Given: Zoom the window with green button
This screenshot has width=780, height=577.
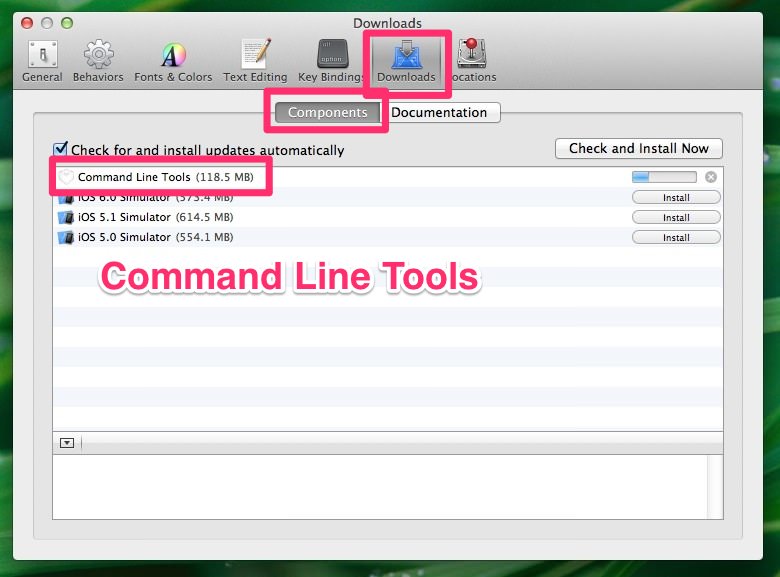Looking at the screenshot, I should coord(67,23).
